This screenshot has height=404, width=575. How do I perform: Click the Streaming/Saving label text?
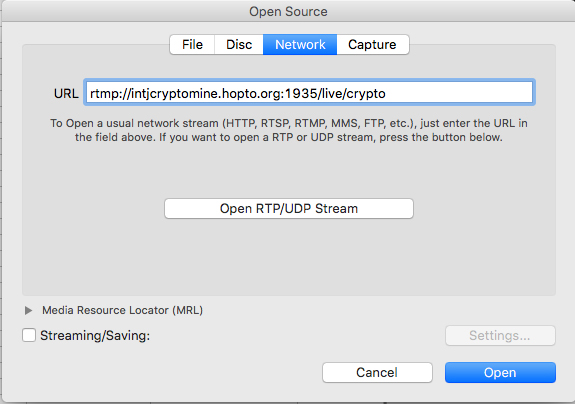click(x=95, y=335)
